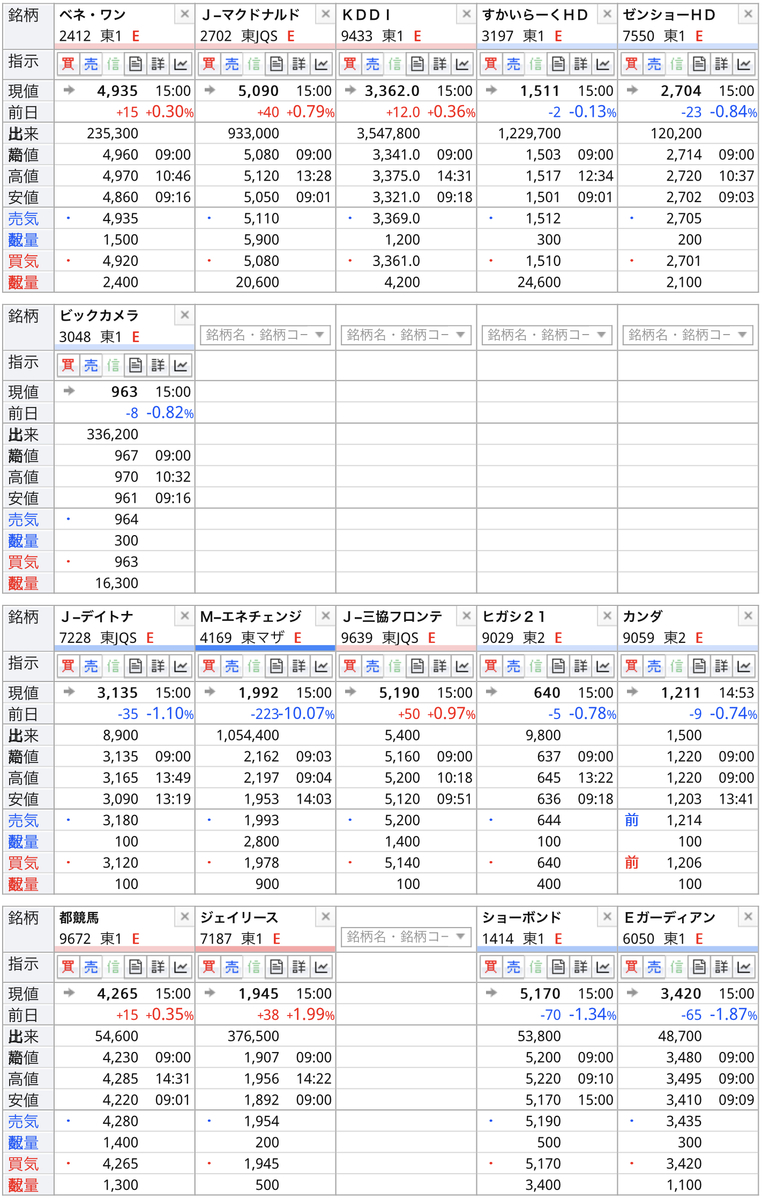Click the 買 buy icon for ショーボンド
Viewport: 762px width, 1200px height.
click(x=490, y=967)
